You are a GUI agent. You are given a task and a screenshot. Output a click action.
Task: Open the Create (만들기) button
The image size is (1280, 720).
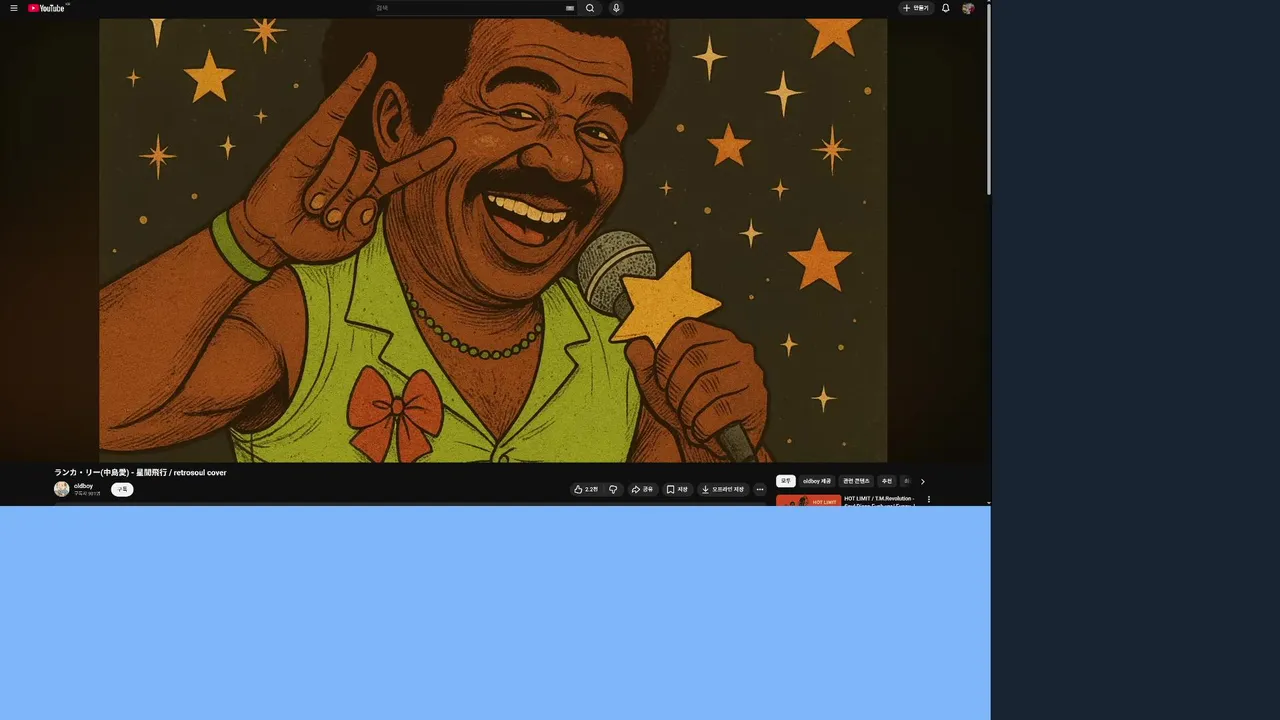[x=916, y=8]
